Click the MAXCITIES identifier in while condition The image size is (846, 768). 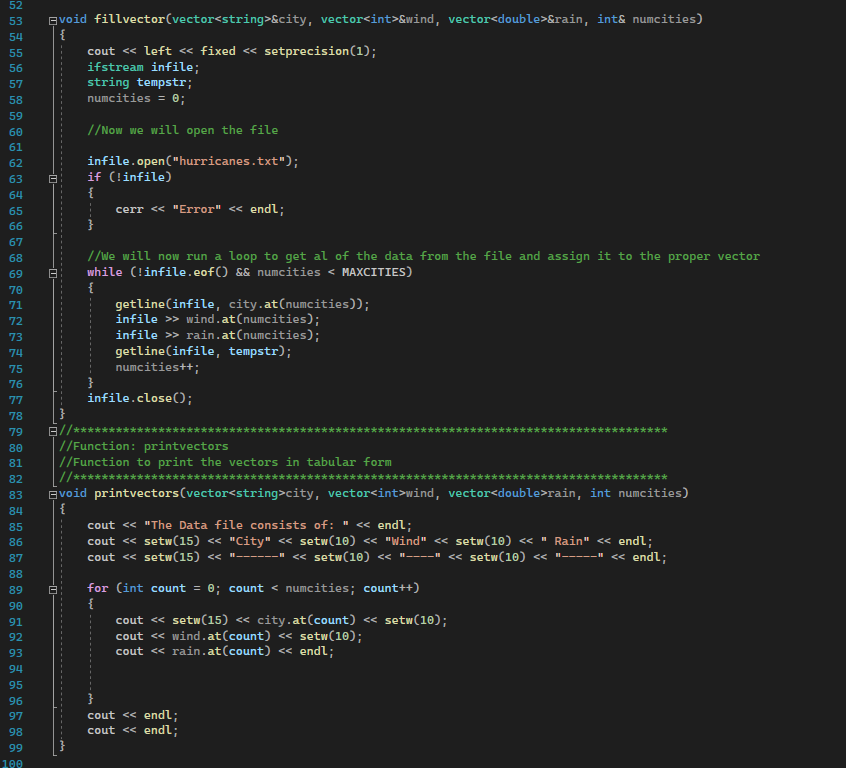coord(373,272)
